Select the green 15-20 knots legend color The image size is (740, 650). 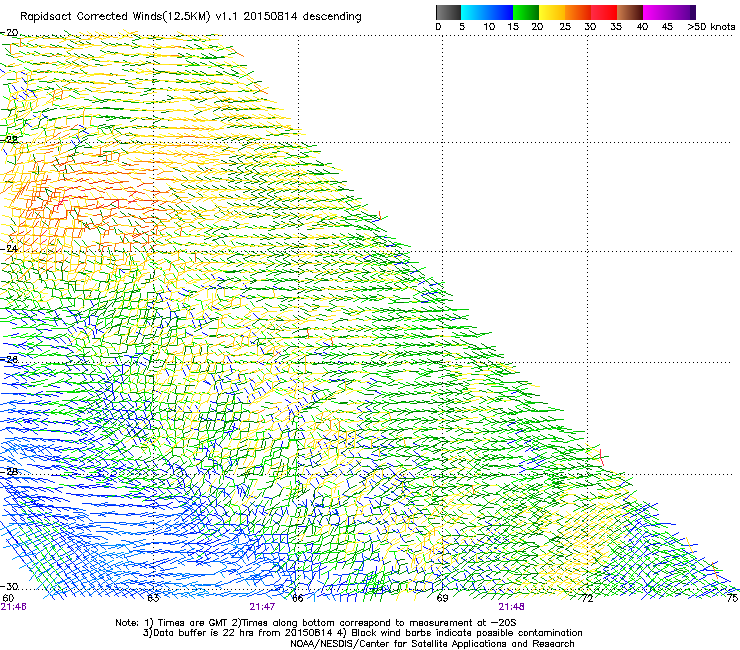pyautogui.click(x=526, y=12)
